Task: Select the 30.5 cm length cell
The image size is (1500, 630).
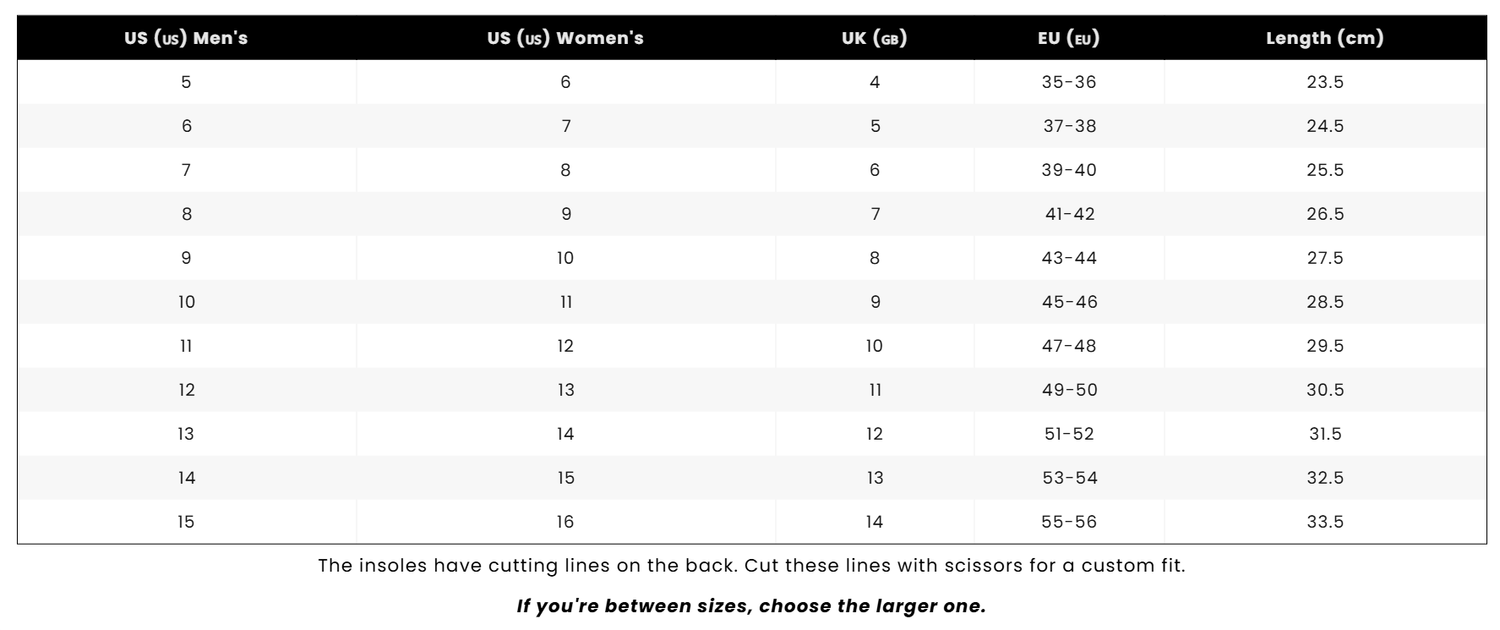Action: tap(1324, 390)
